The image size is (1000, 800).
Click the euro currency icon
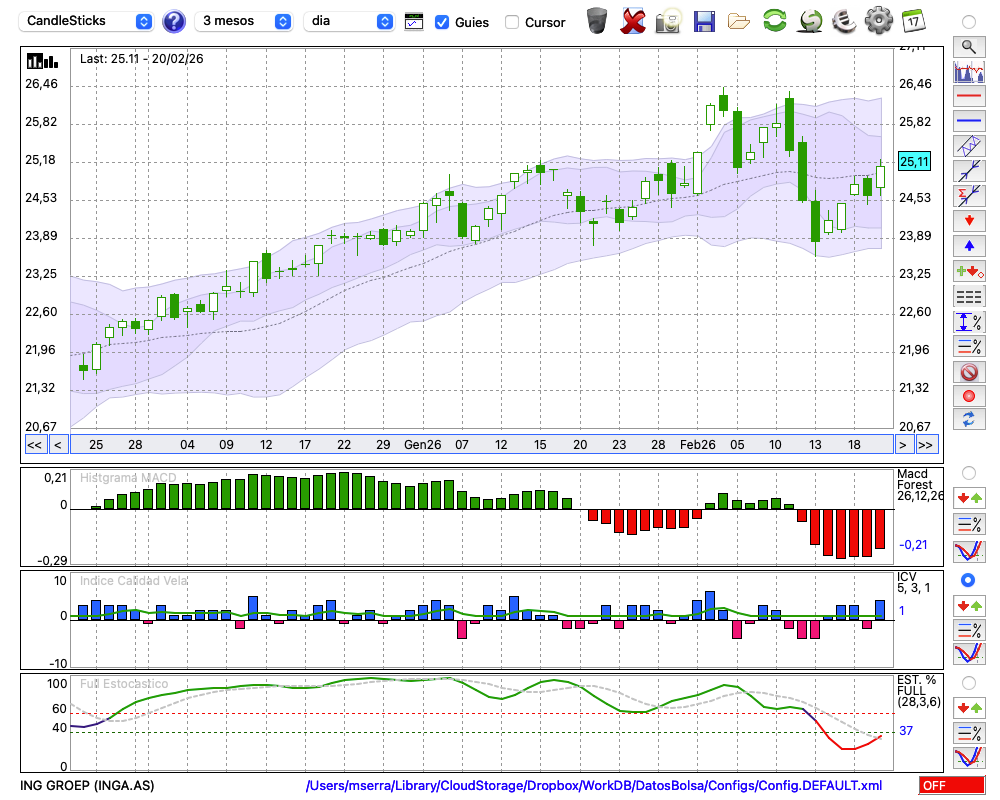(844, 20)
